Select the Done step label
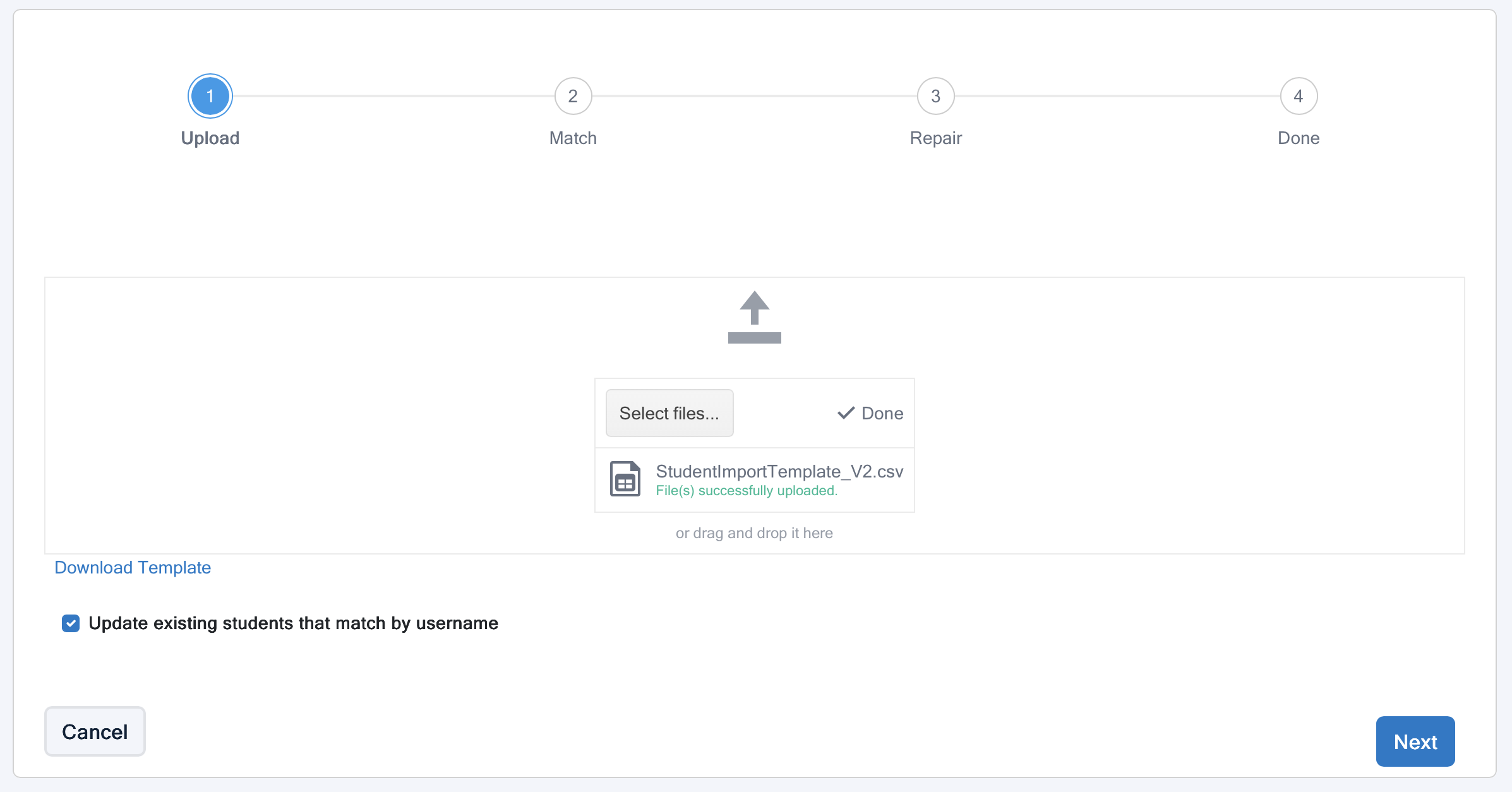 point(1299,138)
